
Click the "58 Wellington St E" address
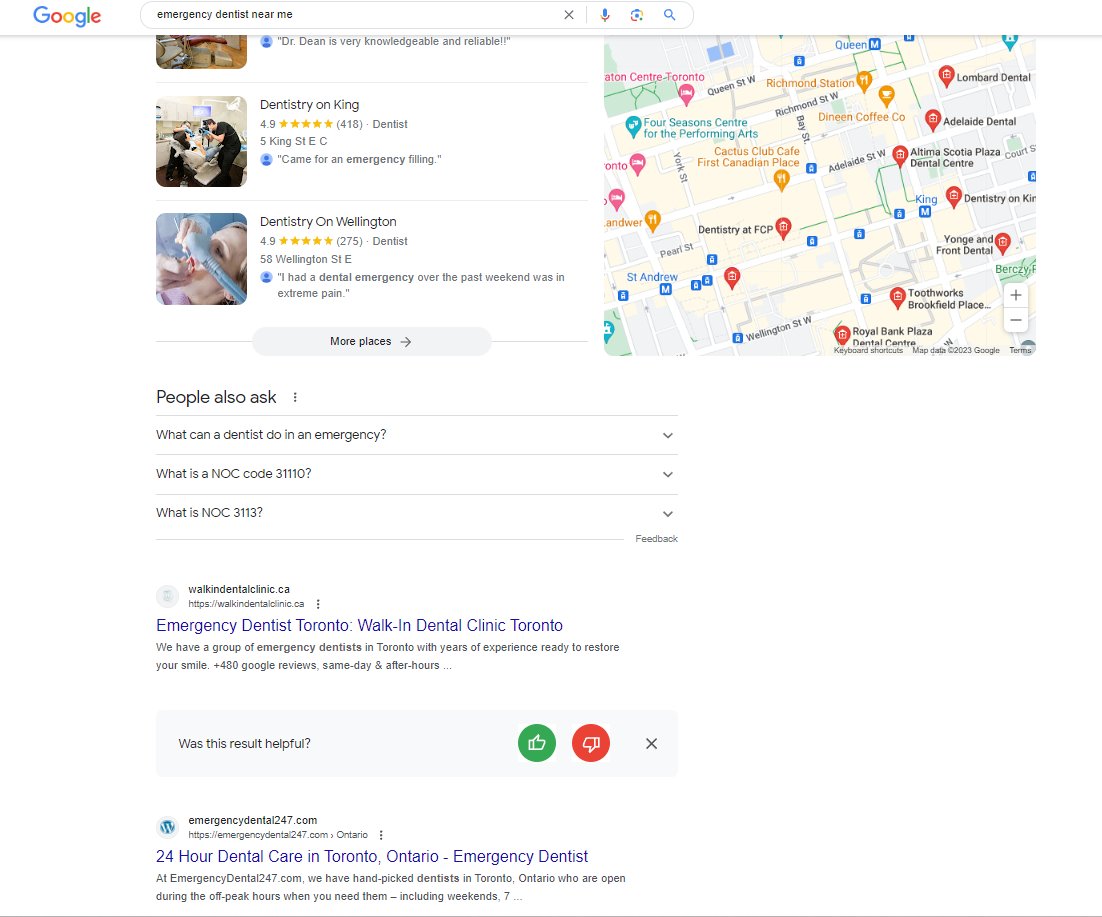click(x=306, y=259)
